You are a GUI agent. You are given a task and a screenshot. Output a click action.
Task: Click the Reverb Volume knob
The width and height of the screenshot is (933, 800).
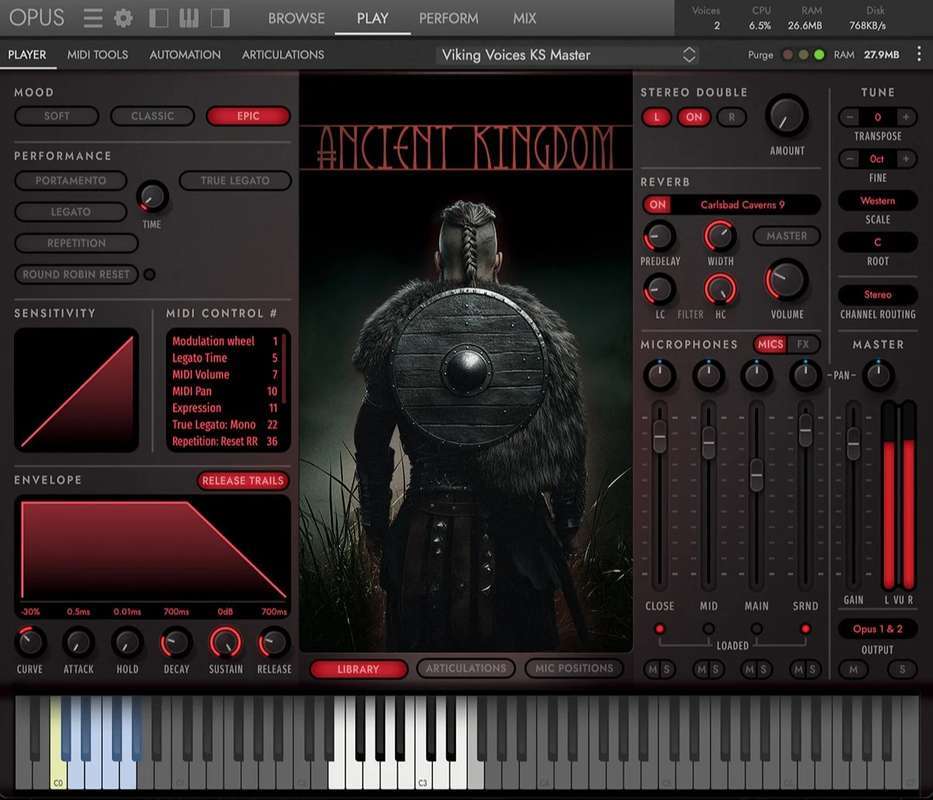pyautogui.click(x=786, y=281)
